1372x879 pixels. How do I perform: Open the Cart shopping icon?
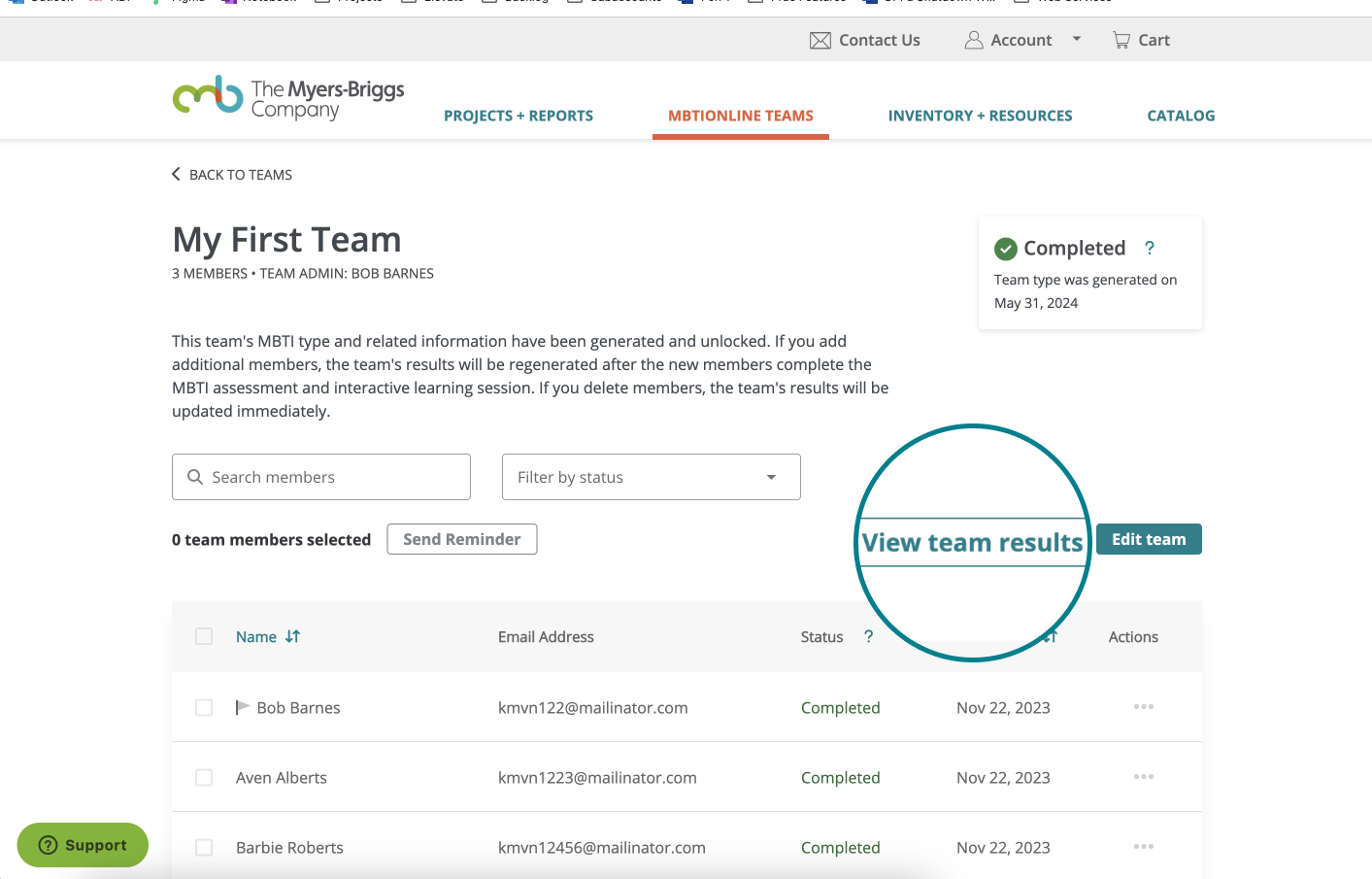[1121, 40]
